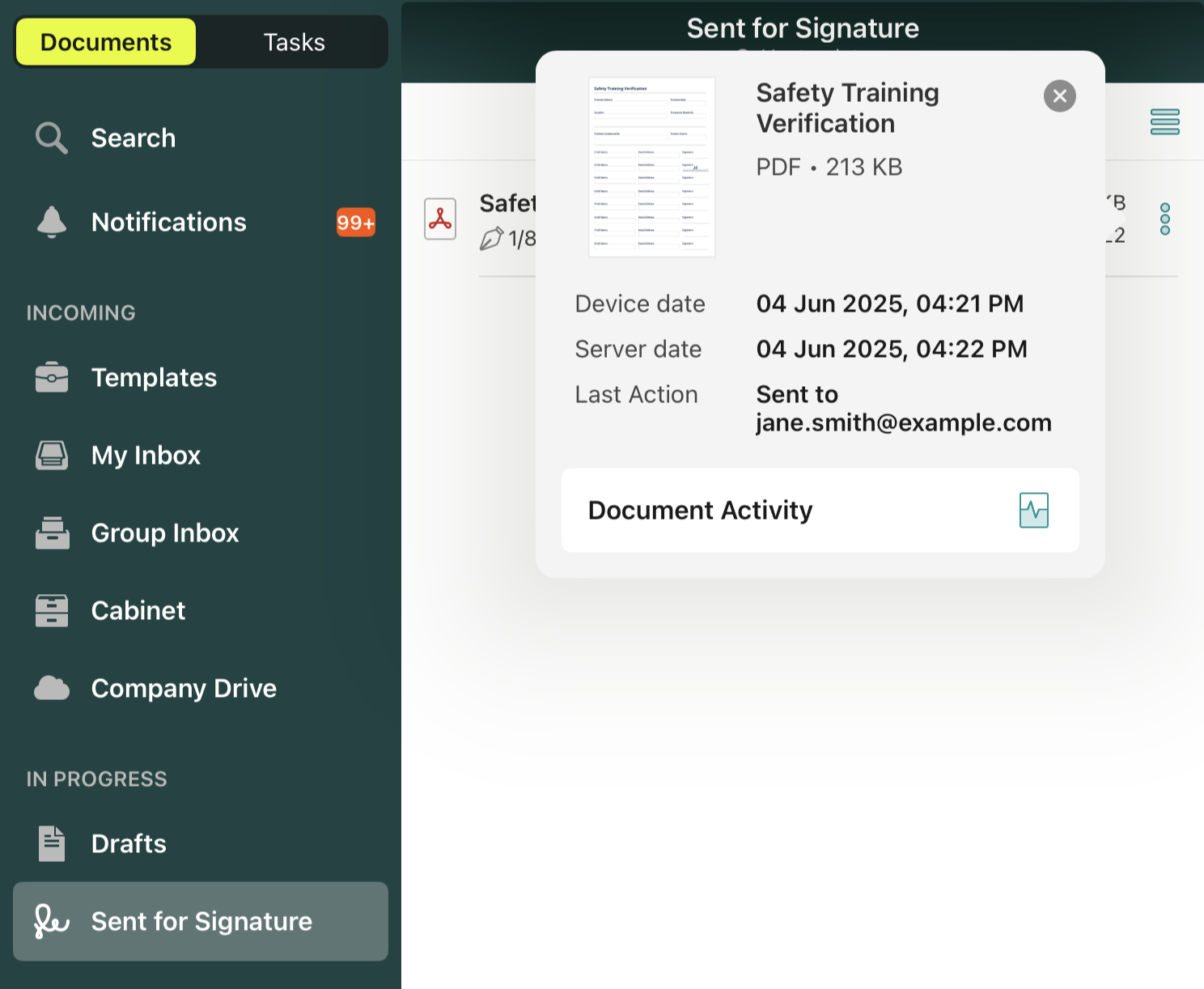Screen dimensions: 1204x989
Task: Click the Cabinet drawer icon
Action: point(51,611)
